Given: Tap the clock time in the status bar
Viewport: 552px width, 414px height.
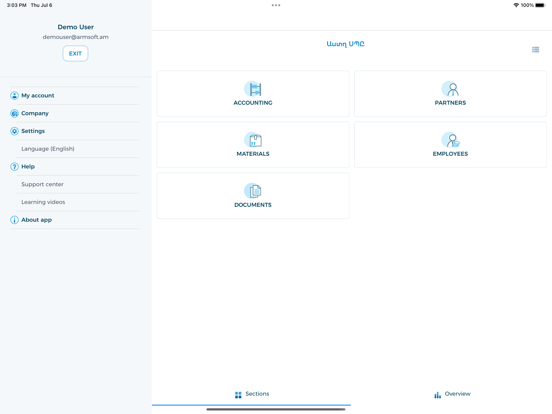Looking at the screenshot, I should pos(17,5).
